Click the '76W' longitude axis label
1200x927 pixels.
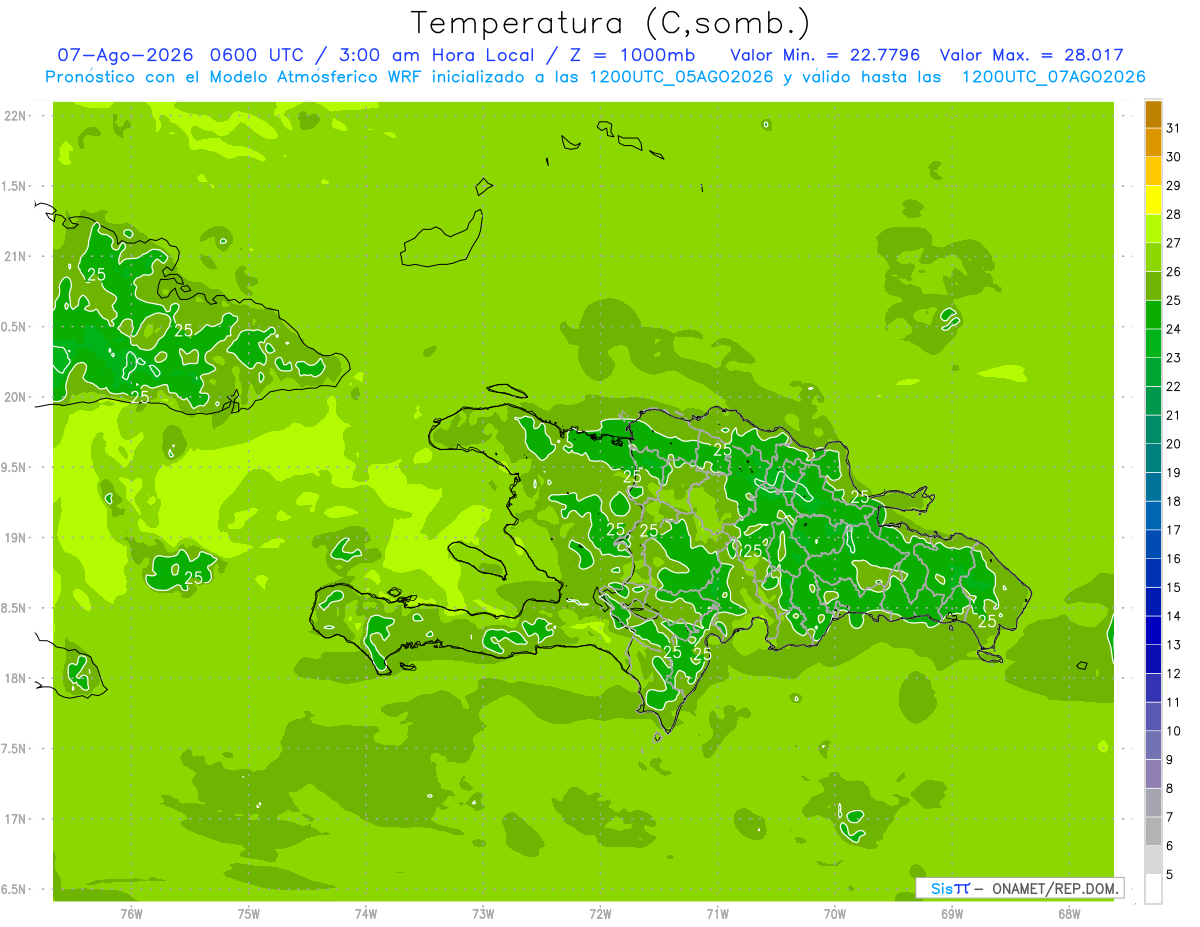[131, 913]
